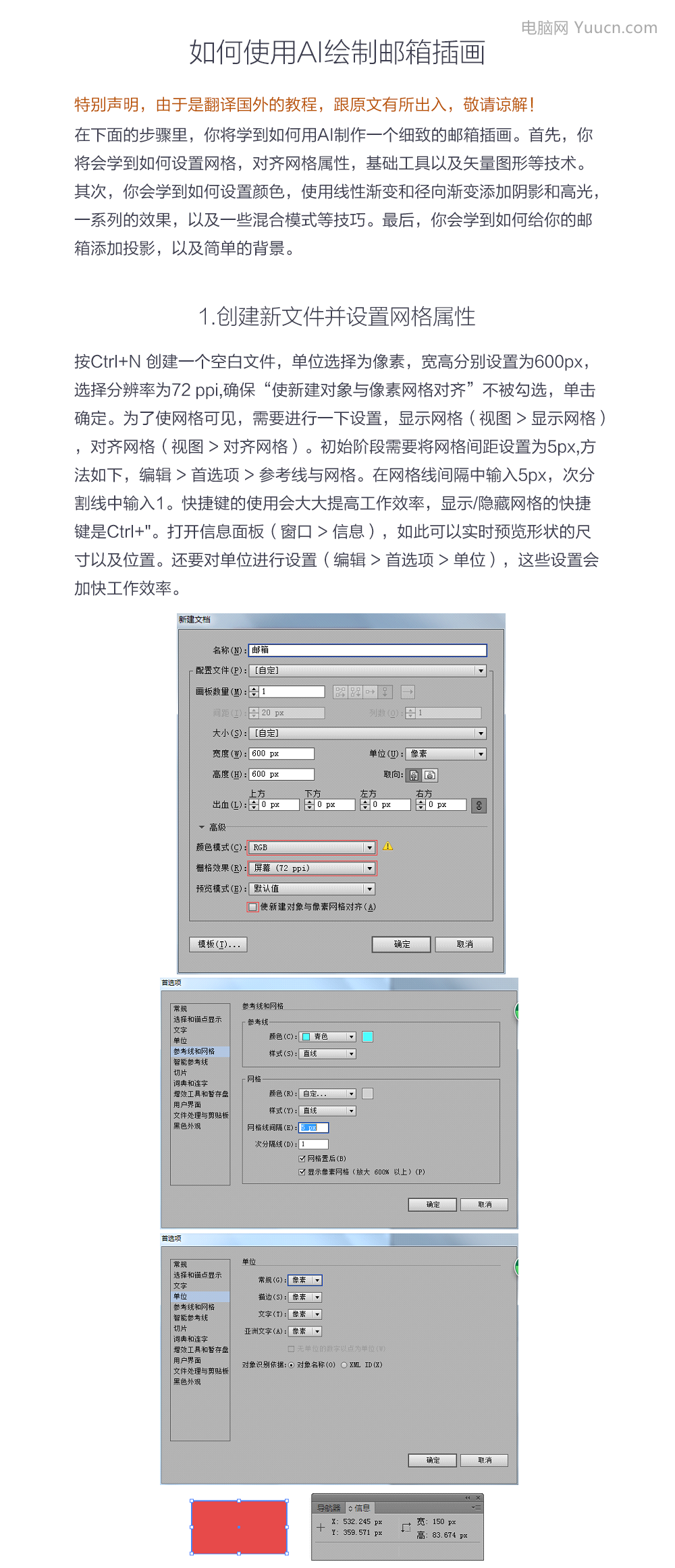The width and height of the screenshot is (675, 1568).
Task: Uncheck 网格置后 checkbox
Action: [x=302, y=1158]
